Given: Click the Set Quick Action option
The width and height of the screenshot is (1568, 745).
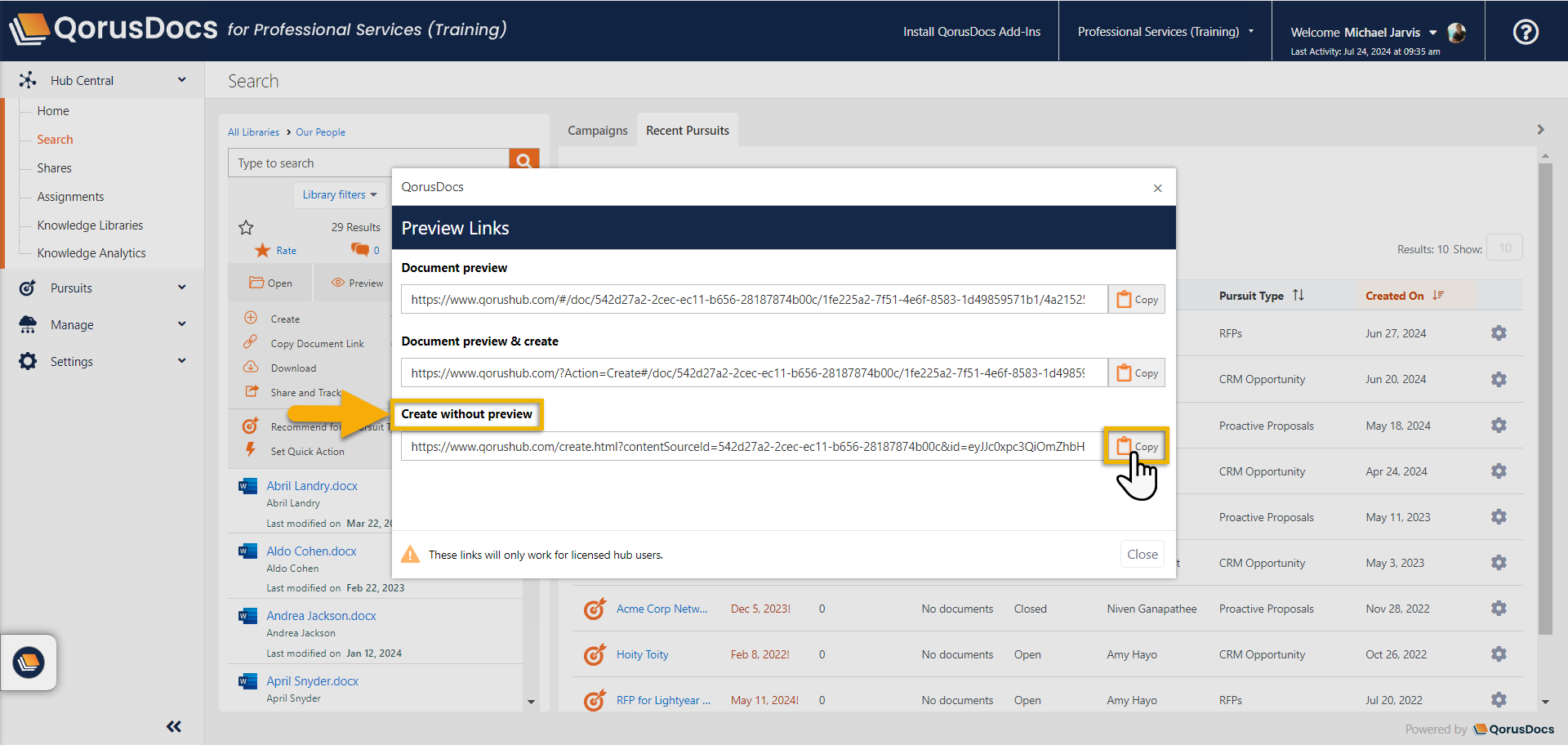Looking at the screenshot, I should click(307, 452).
